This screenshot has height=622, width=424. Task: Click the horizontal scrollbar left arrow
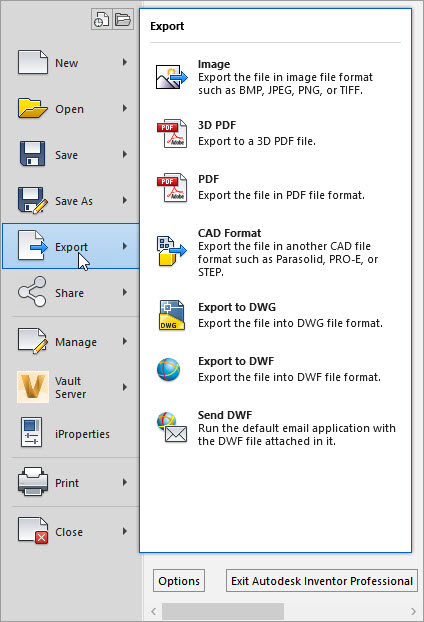coord(154,611)
